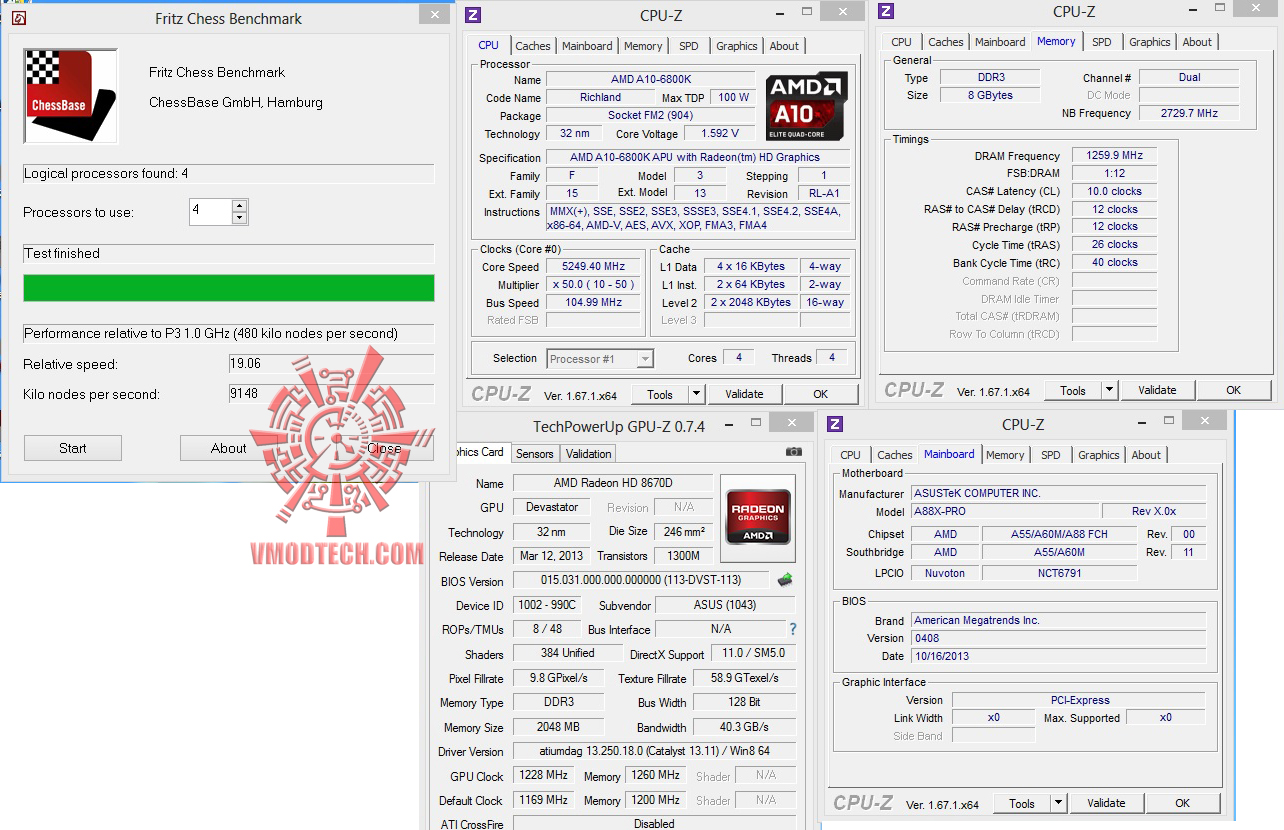Click the Tools button in the CPU-Z Memory window

[1073, 390]
